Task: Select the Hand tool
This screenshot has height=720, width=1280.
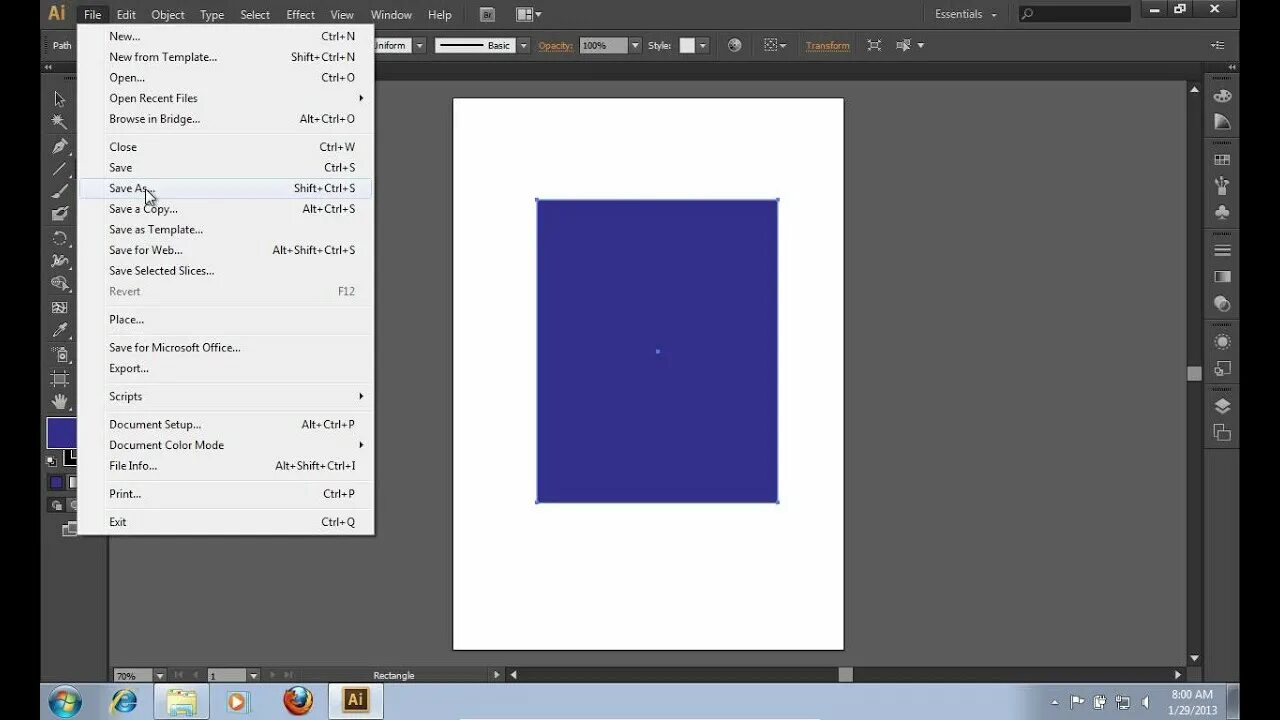Action: [x=60, y=402]
